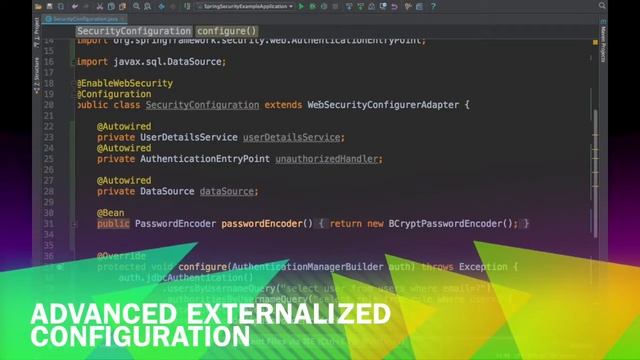Click the @Bean annotation
640x360 pixels.
click(111, 213)
